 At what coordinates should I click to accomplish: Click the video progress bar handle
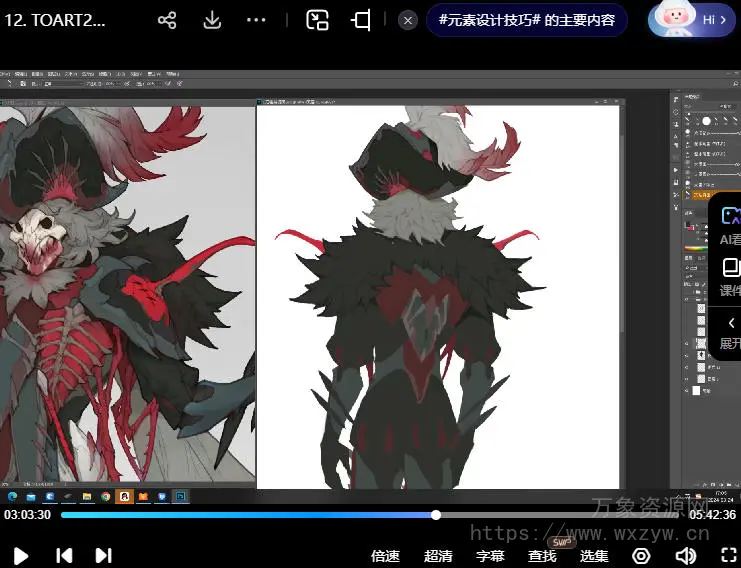point(436,515)
